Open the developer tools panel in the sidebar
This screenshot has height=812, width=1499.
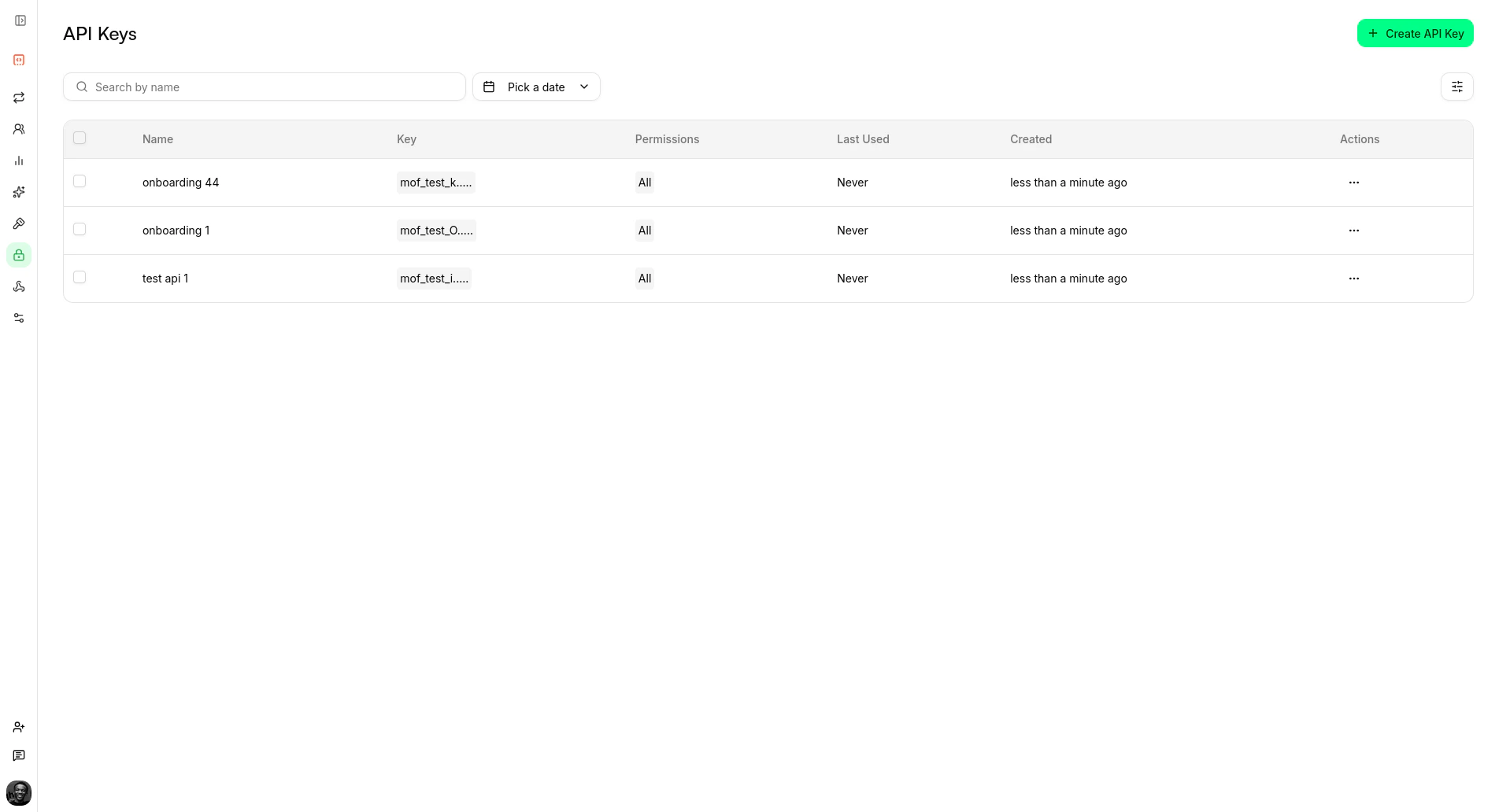pyautogui.click(x=19, y=60)
